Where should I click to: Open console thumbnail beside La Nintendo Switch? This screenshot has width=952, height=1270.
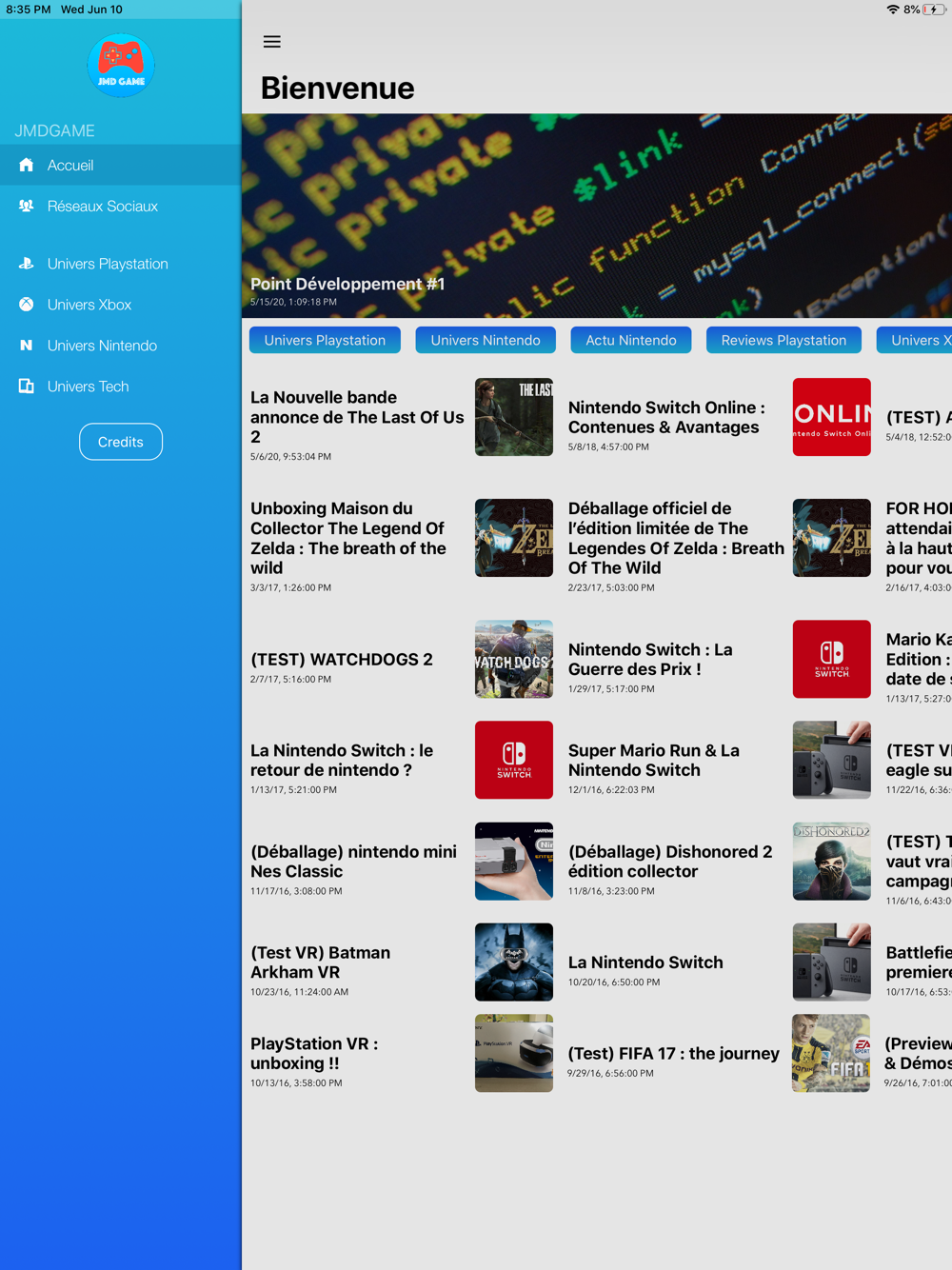832,962
